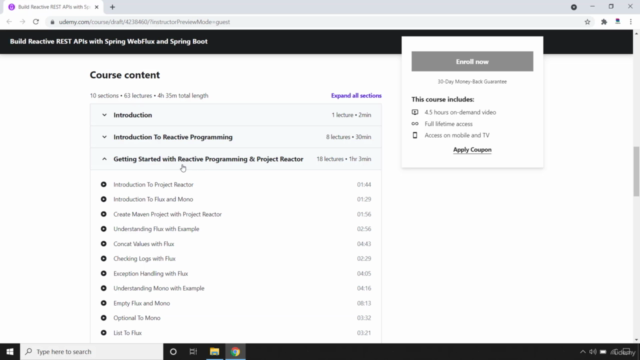640x360 pixels.
Task: Click play icon beside Optional To Mono
Action: click(x=104, y=318)
